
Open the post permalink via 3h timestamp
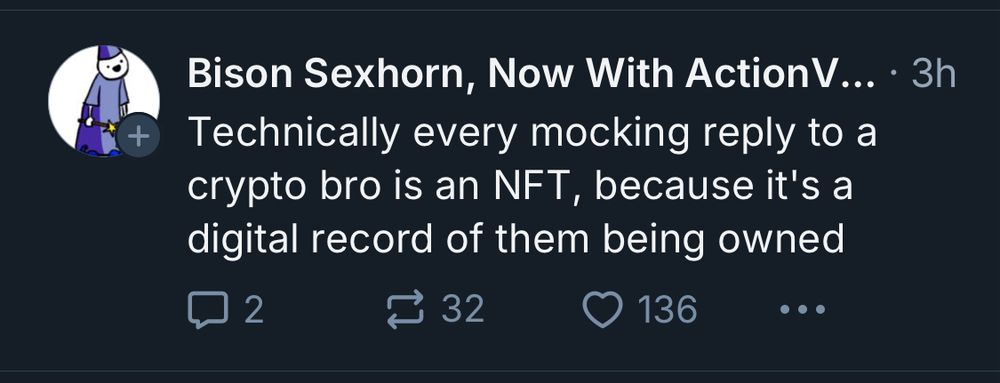click(933, 75)
